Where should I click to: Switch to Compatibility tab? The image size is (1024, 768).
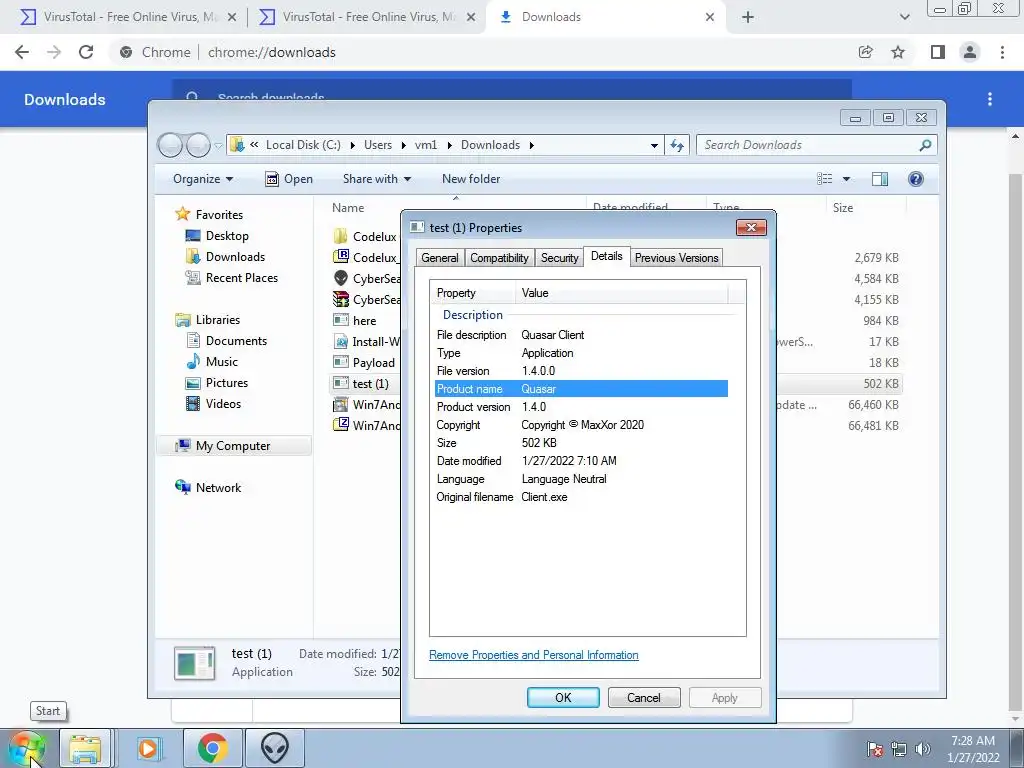499,257
